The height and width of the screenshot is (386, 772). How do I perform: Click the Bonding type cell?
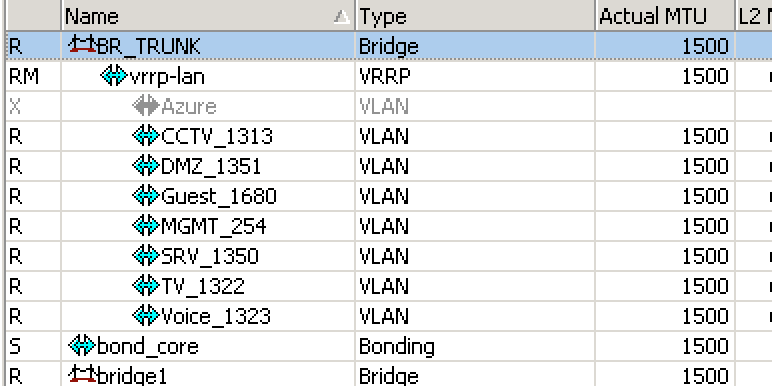tap(475, 347)
